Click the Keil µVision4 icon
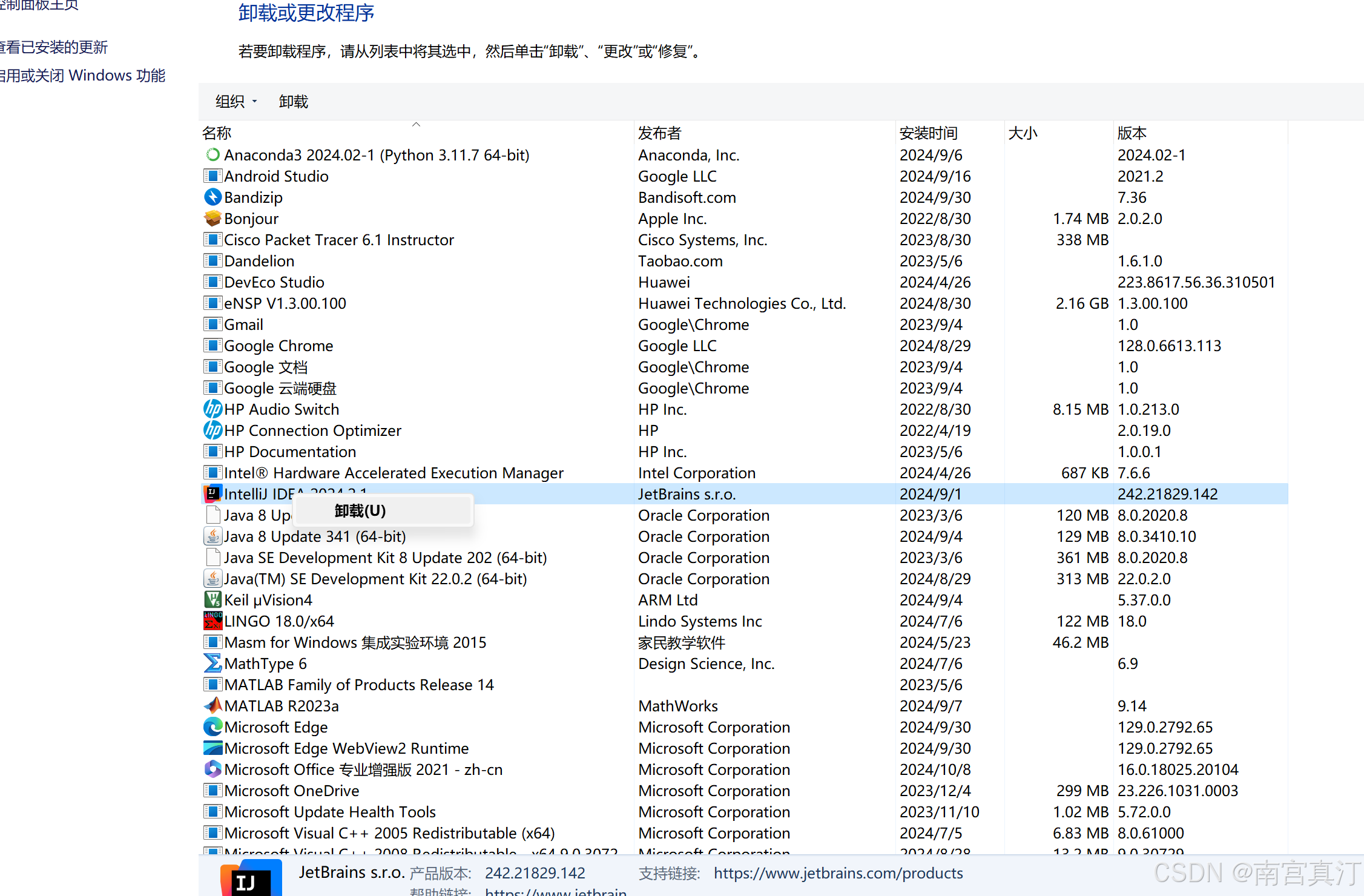Viewport: 1364px width, 896px height. coord(213,600)
